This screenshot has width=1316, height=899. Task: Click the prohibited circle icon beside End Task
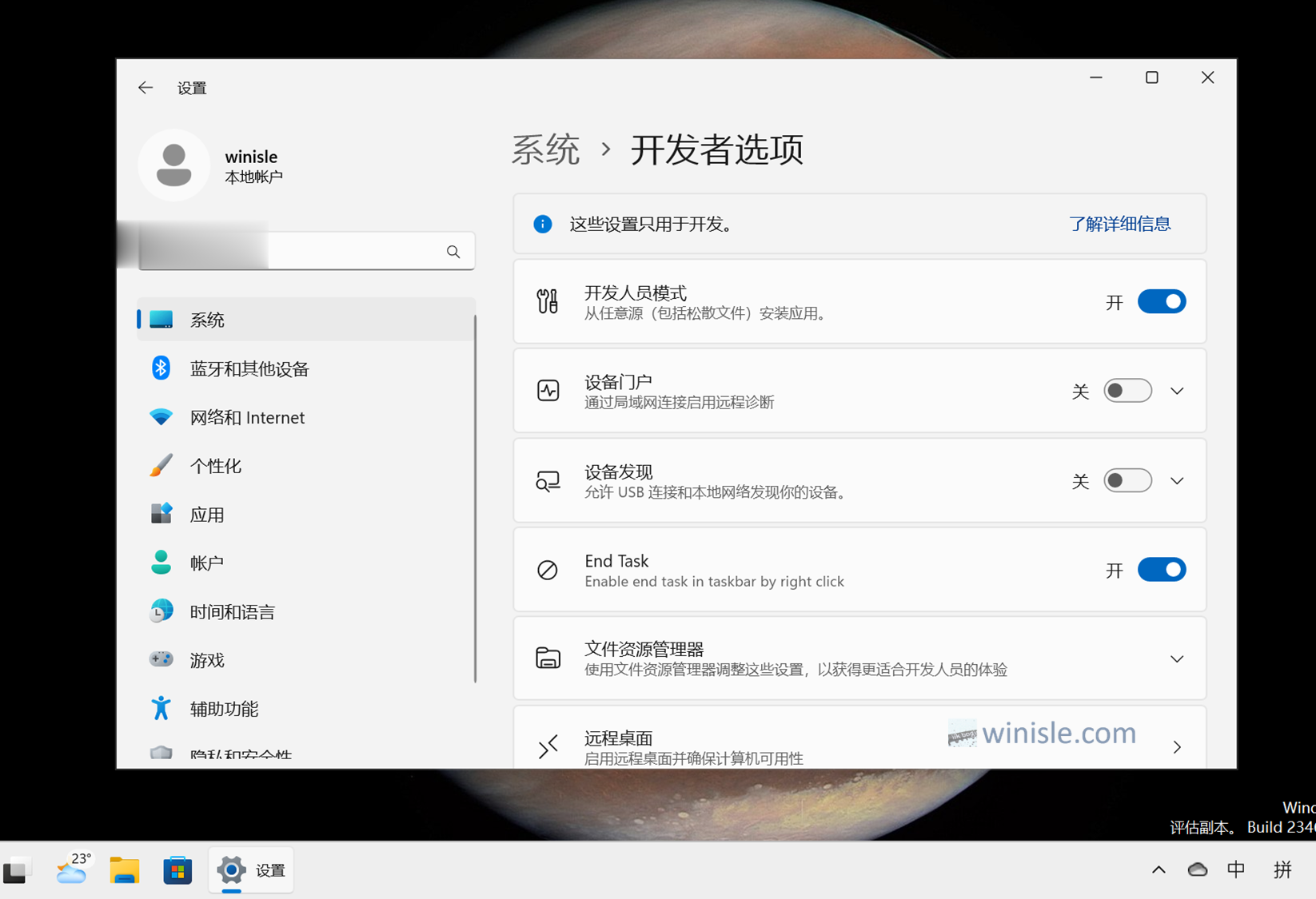[x=548, y=570]
